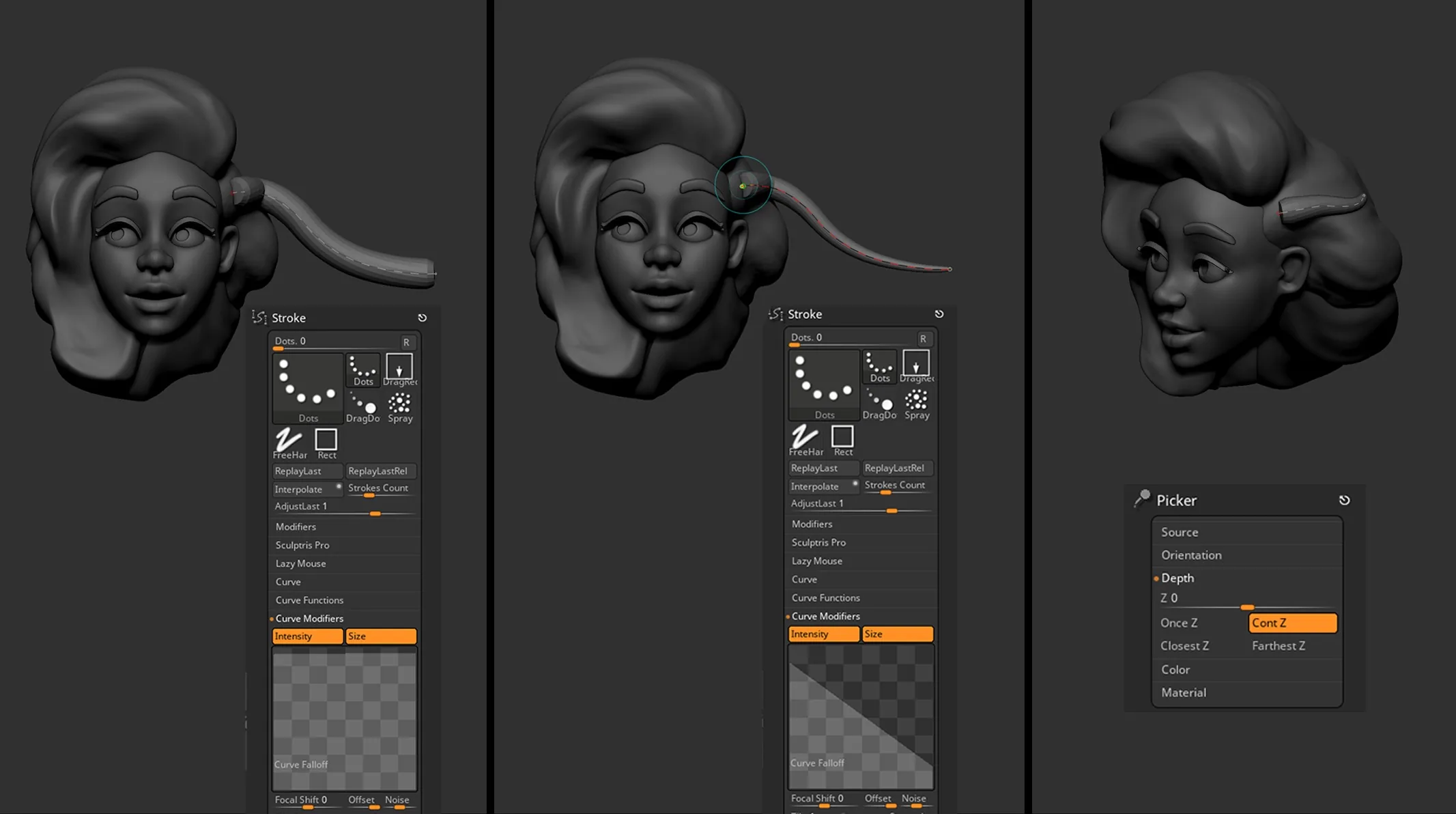
Task: Select Rect stroke in middle Stroke panel
Action: 843,440
